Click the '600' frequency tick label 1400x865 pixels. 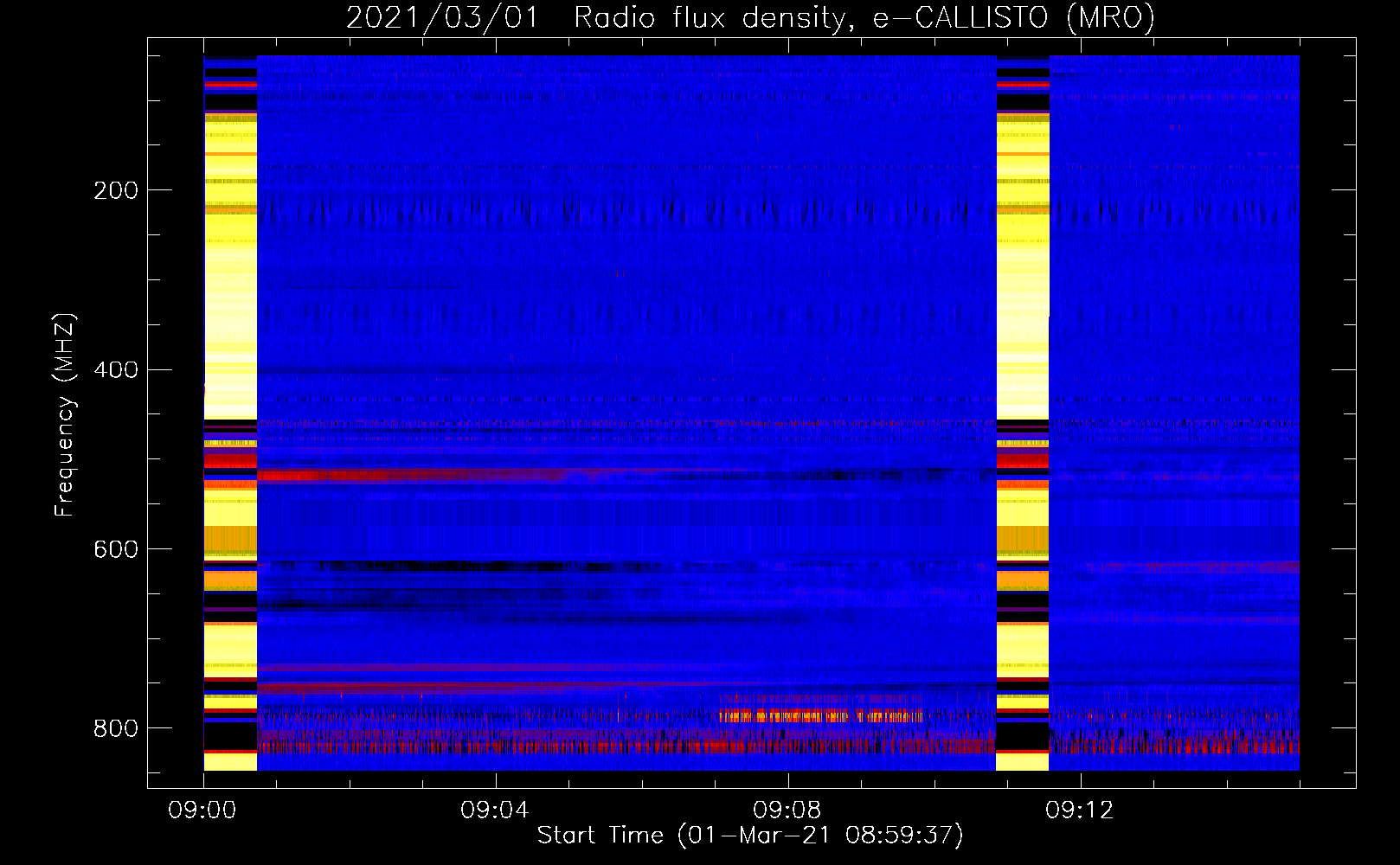116,550
